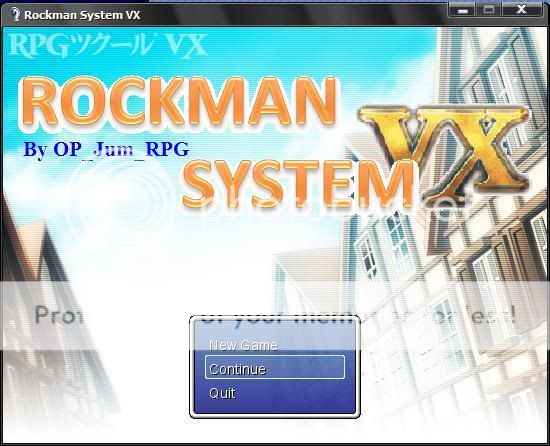Close the Rockman System VX window
Image resolution: width=550 pixels, height=446 pixels.
[x=522, y=10]
